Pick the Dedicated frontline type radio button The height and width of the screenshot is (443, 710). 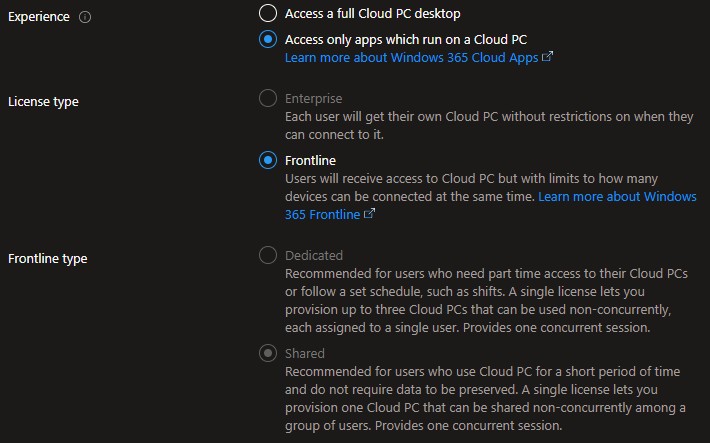(x=267, y=255)
